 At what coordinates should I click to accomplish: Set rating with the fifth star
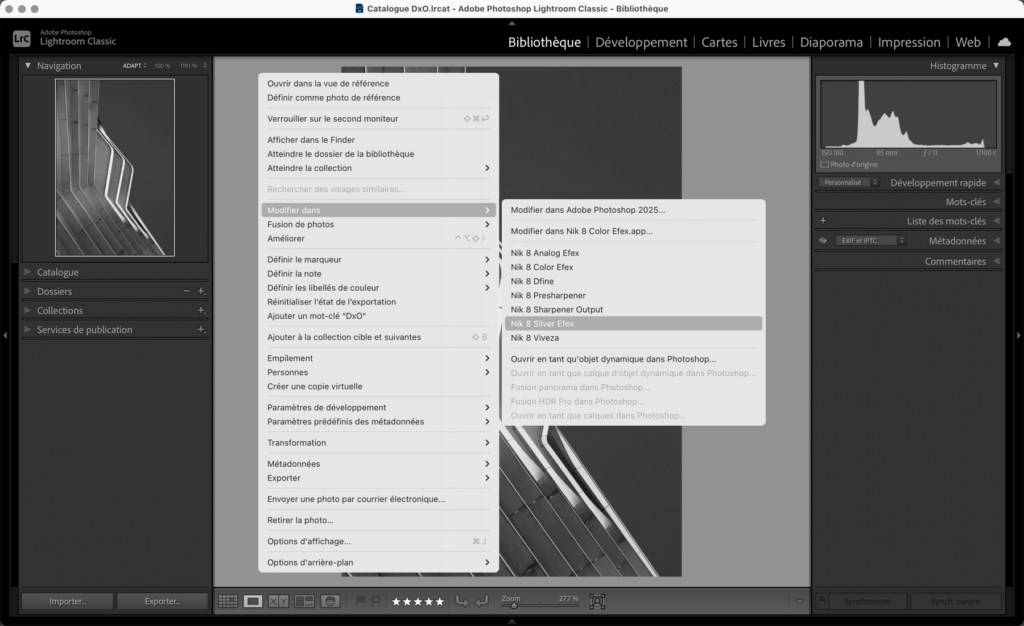pos(439,602)
